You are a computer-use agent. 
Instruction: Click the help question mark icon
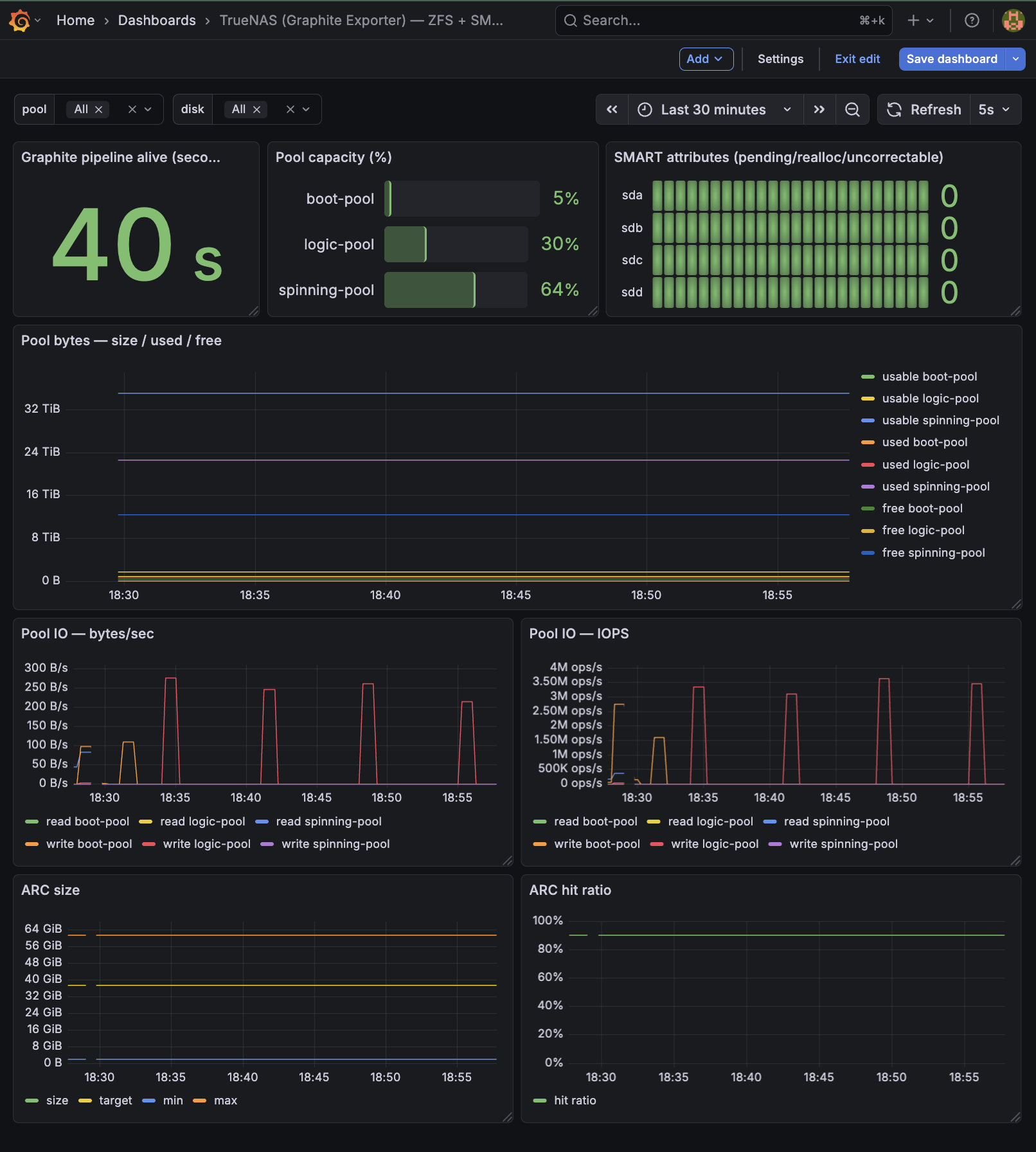coord(972,21)
